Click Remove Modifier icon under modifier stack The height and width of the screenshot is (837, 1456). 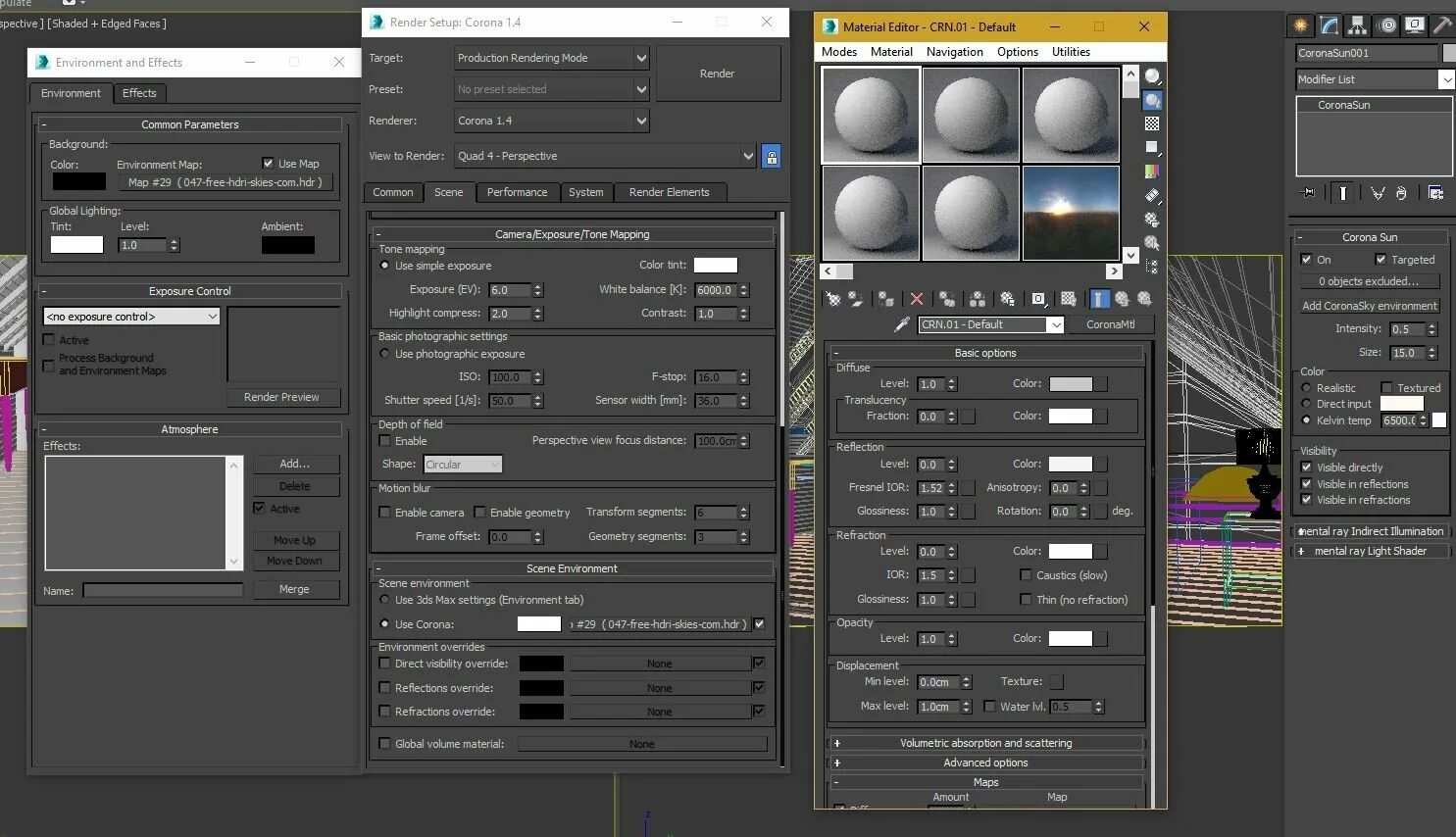pyautogui.click(x=1401, y=193)
